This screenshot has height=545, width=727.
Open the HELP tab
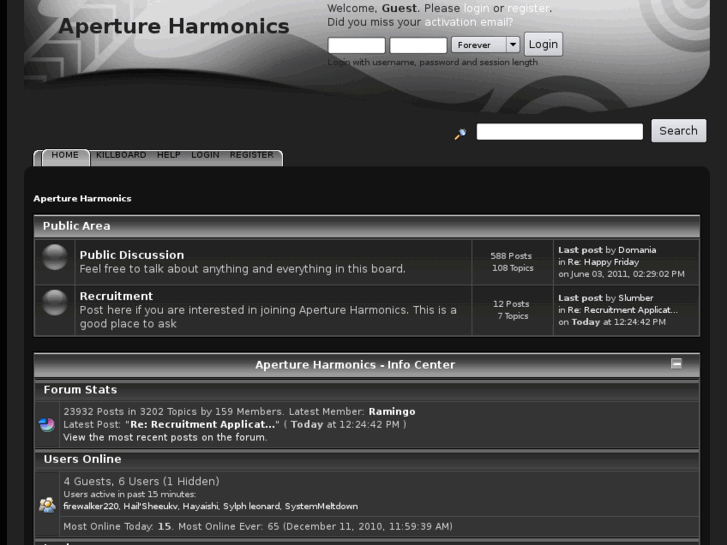pos(168,155)
